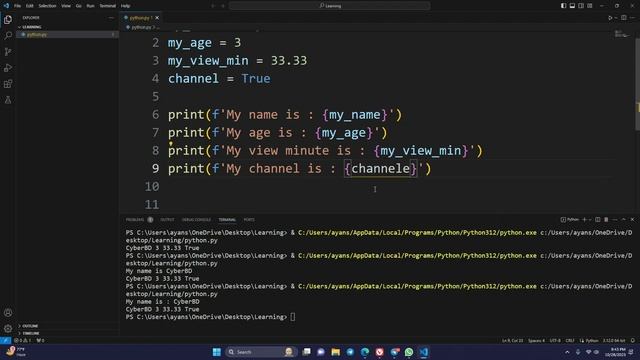This screenshot has height=360, width=640.
Task: Open the run button dropdown arrow
Action: (616, 18)
